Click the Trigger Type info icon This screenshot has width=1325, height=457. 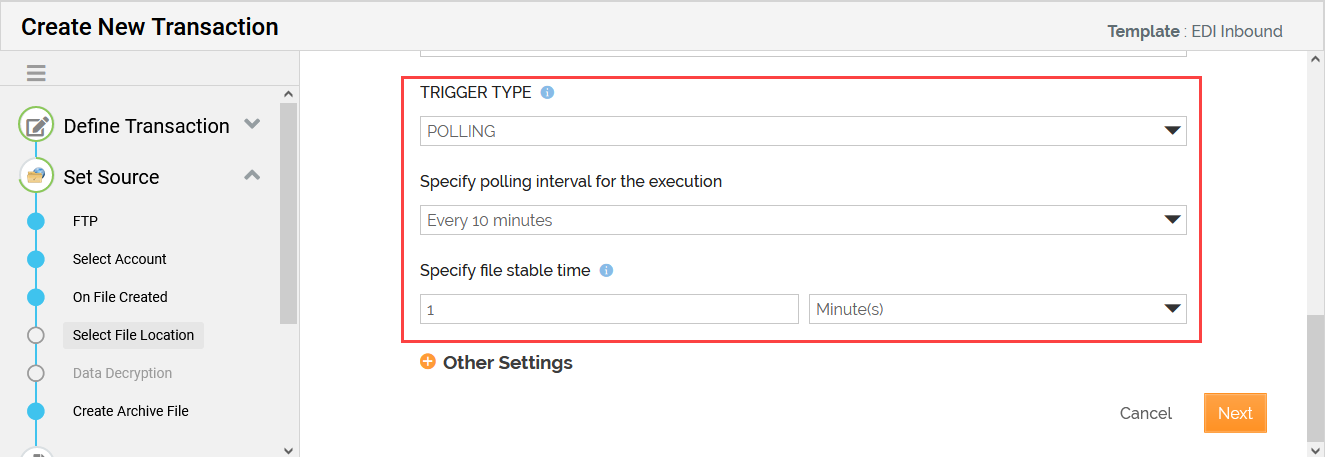[x=547, y=93]
